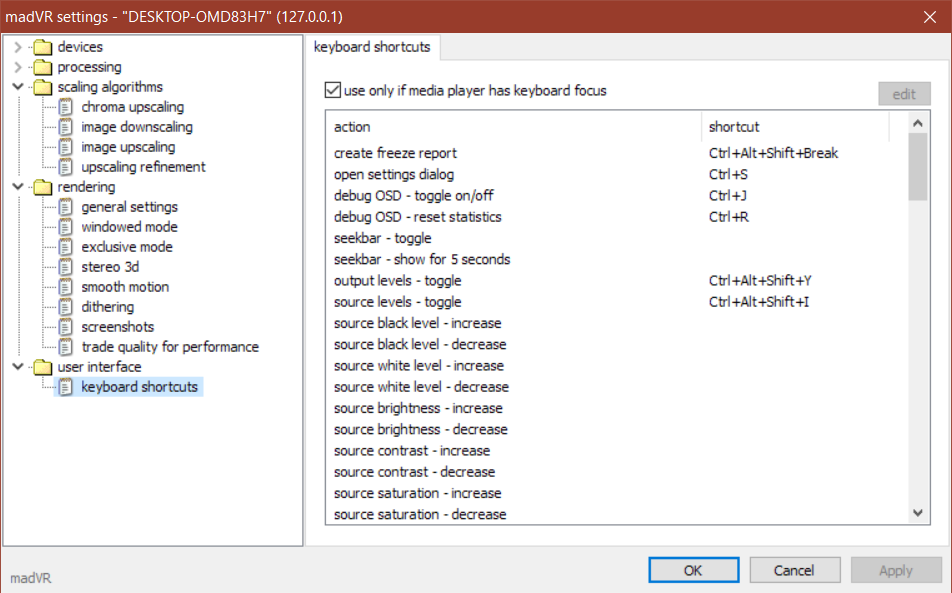Image resolution: width=952 pixels, height=593 pixels.
Task: Expand the processing tree node
Action: click(x=18, y=67)
